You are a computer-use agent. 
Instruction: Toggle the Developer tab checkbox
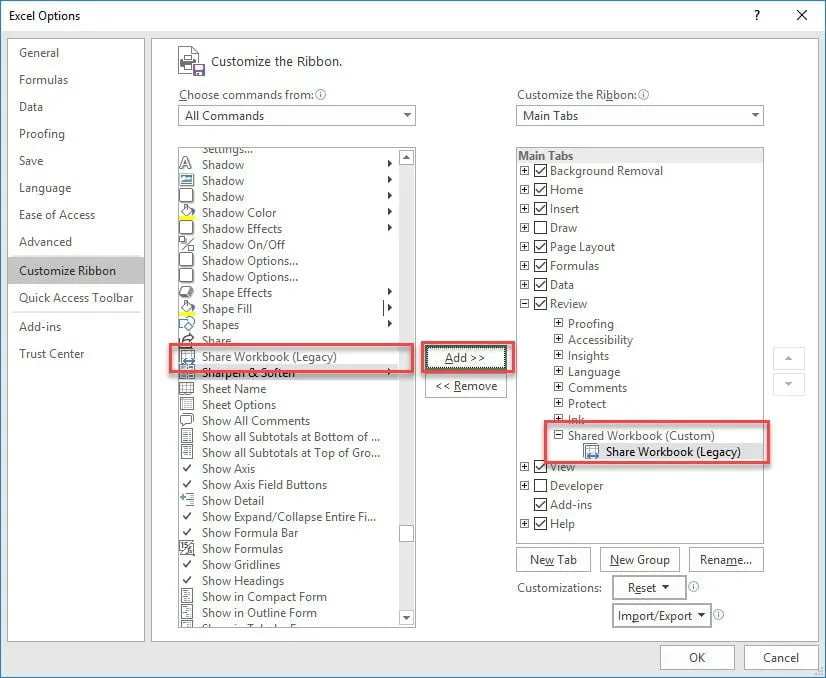(541, 486)
